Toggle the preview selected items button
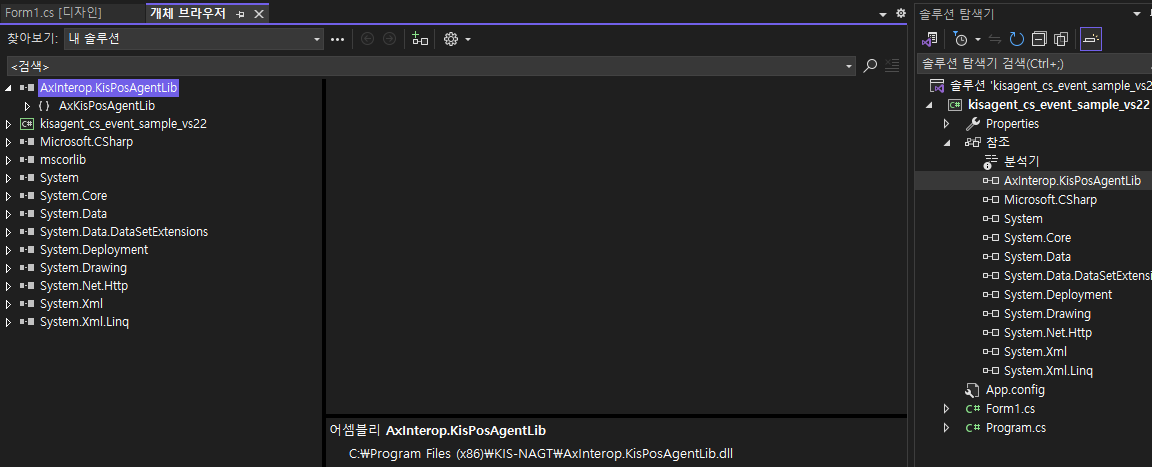The width and height of the screenshot is (1152, 467). (1090, 39)
